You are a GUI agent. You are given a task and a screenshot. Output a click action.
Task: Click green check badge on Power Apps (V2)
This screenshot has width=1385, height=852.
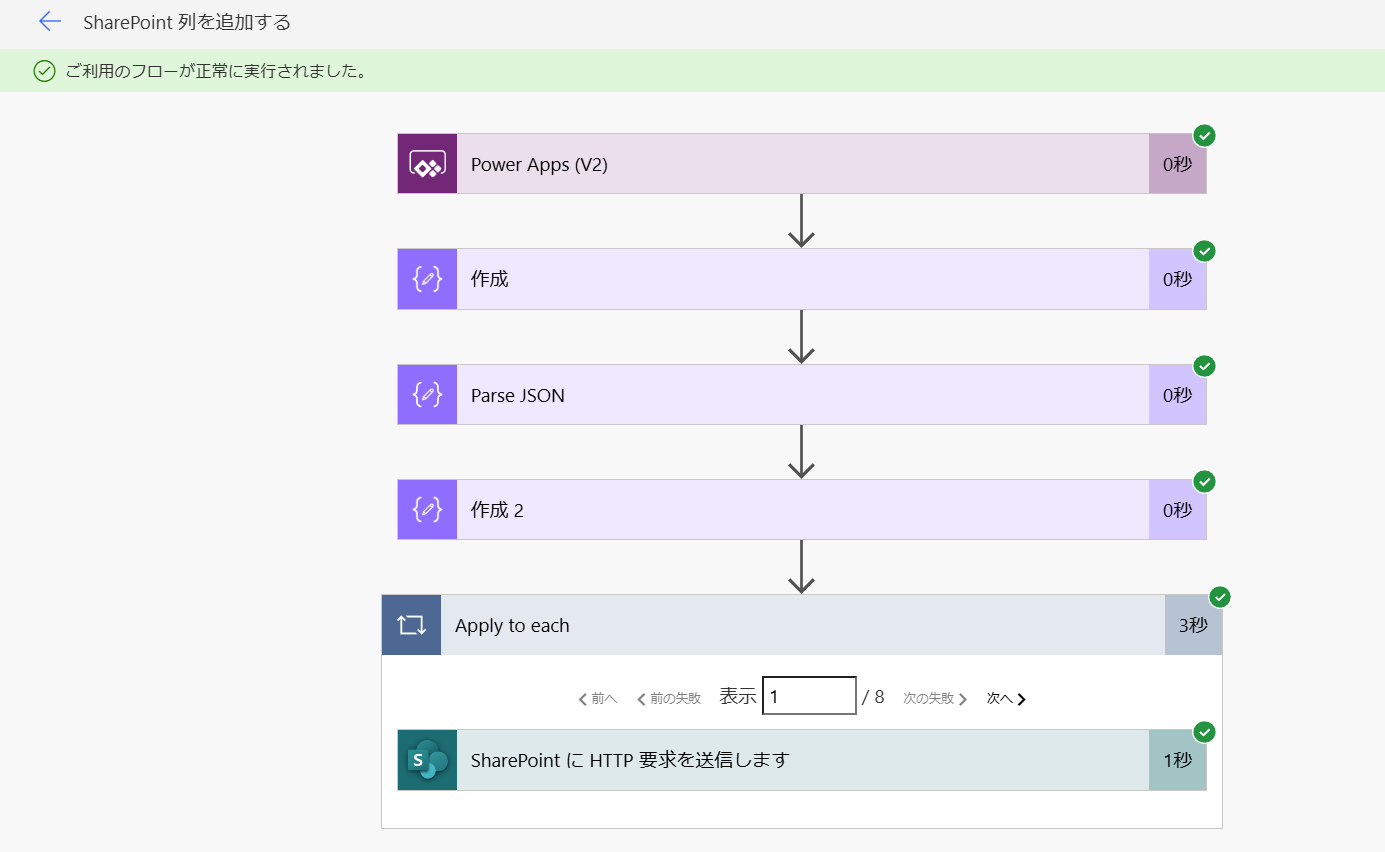pyautogui.click(x=1205, y=135)
